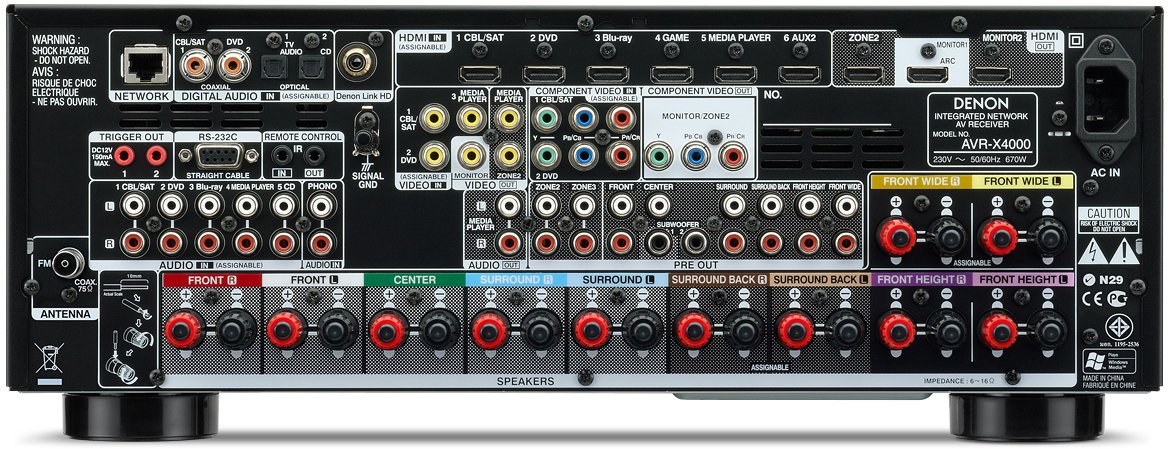The image size is (1168, 449).
Task: Click SUBWOOFER 1 pre out jack
Action: tap(658, 242)
